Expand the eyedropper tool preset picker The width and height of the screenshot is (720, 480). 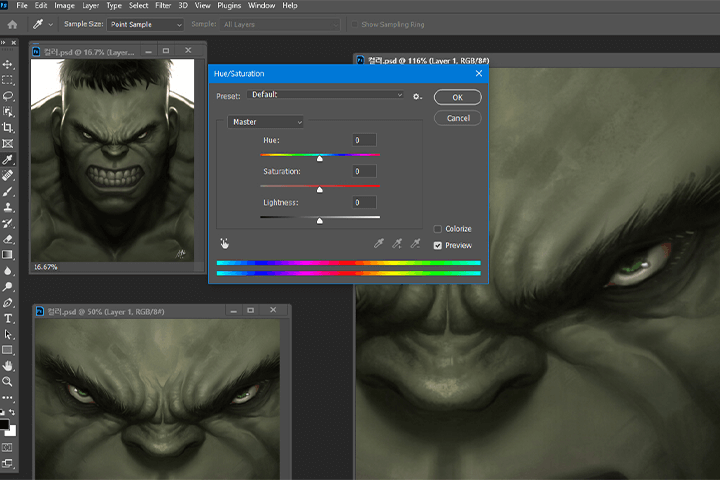click(x=51, y=24)
